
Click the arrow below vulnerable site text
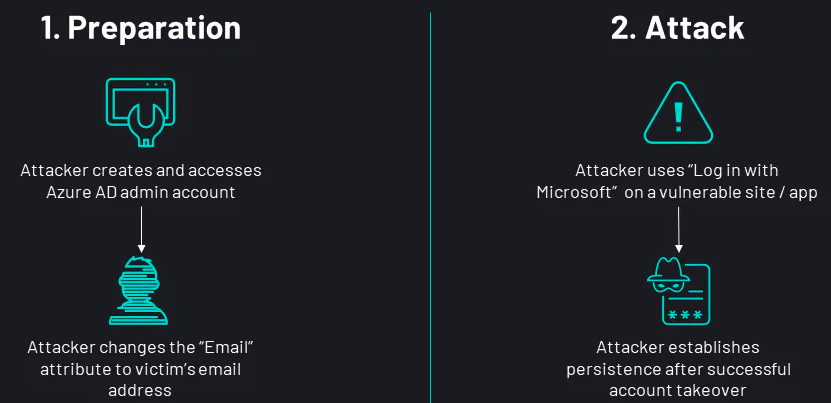coord(678,230)
